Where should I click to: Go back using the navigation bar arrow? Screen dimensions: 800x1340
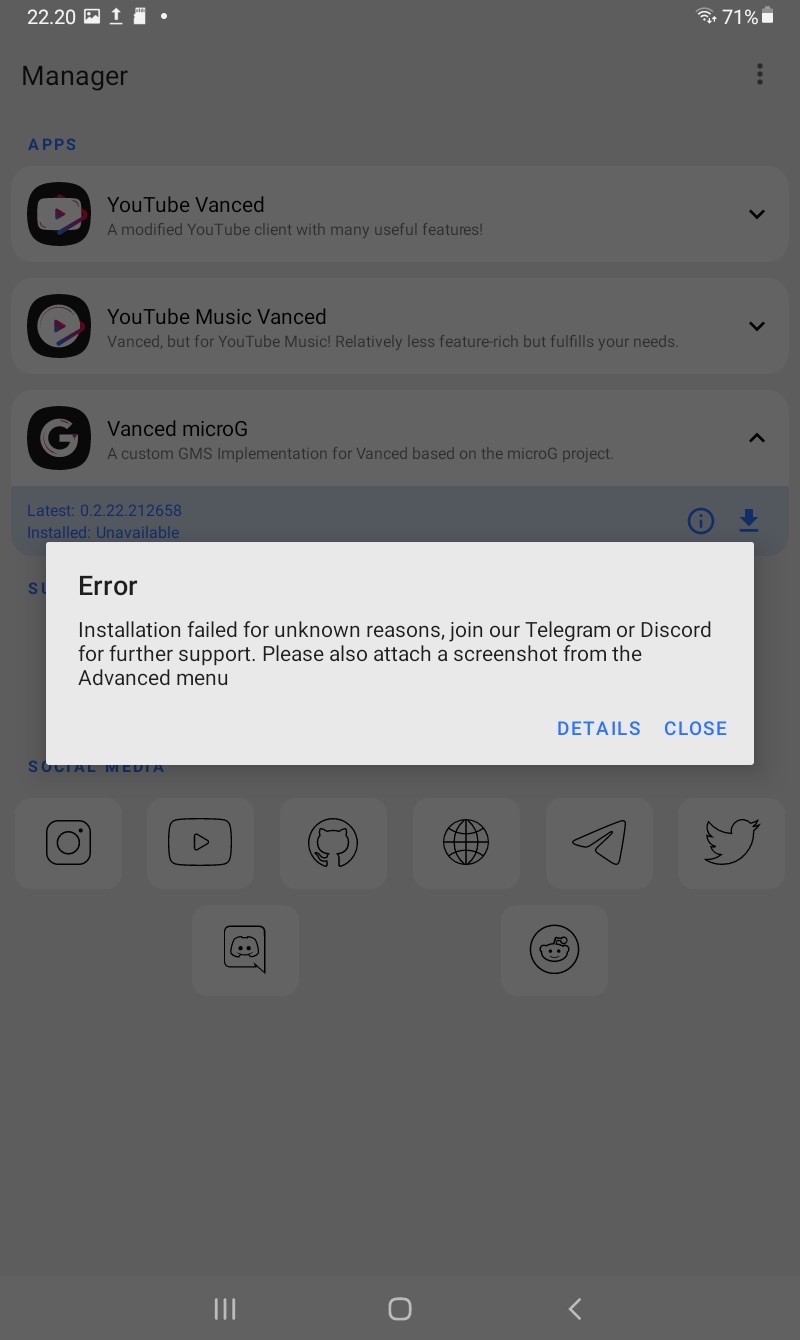[575, 1309]
